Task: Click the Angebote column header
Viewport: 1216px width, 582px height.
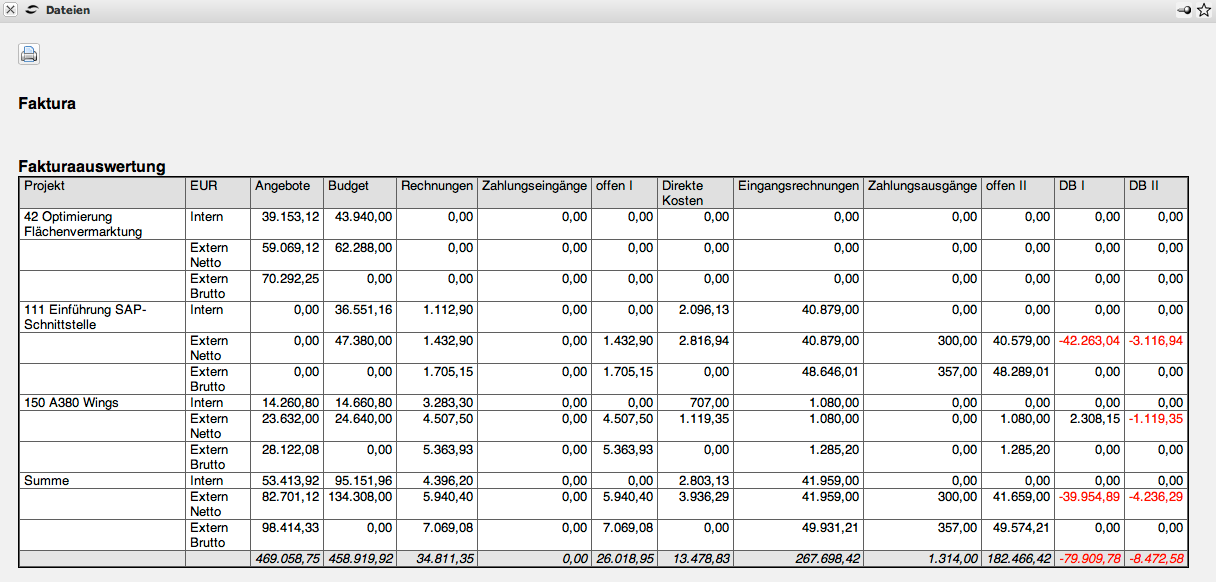Action: point(283,186)
